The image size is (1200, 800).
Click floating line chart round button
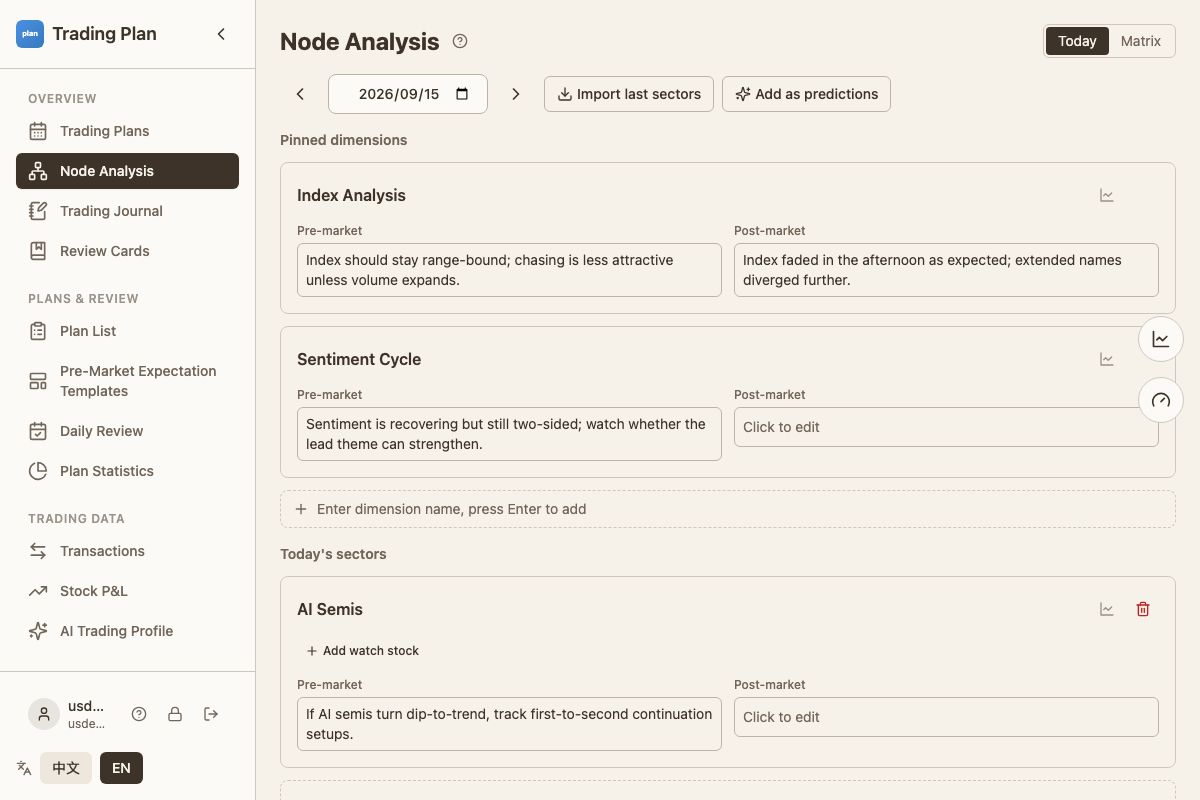[1161, 339]
